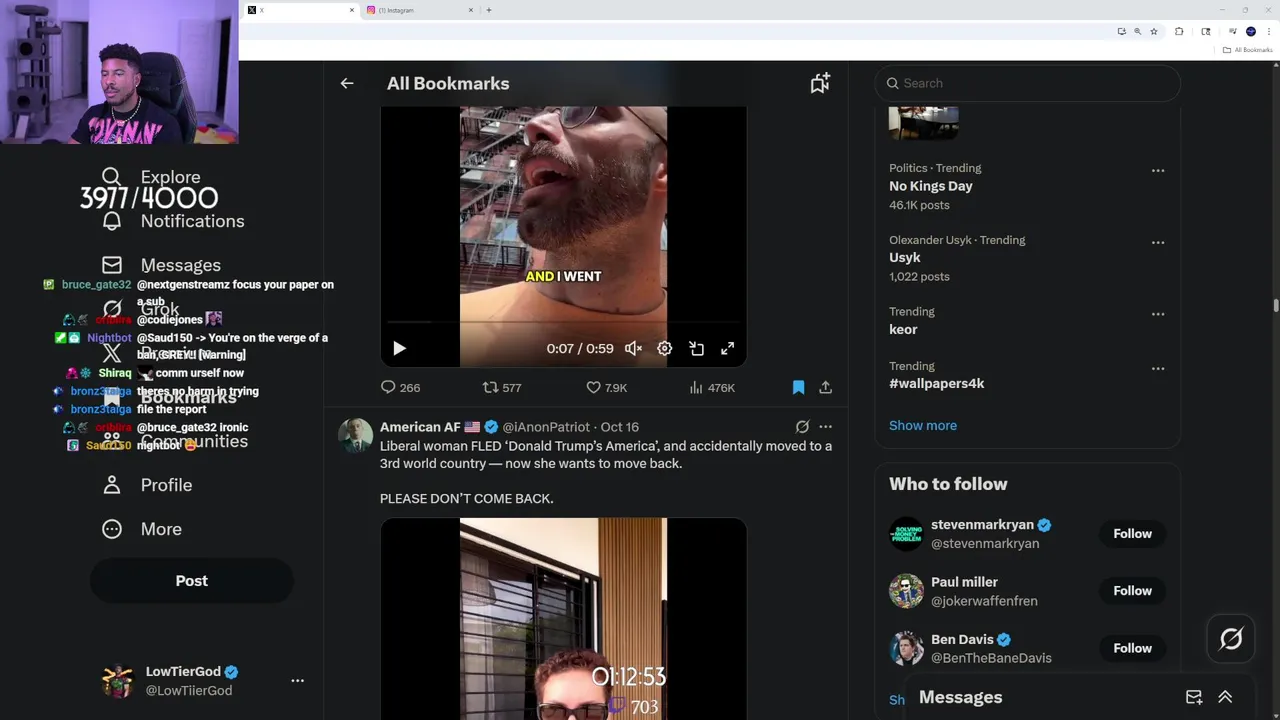
Task: Open LowTierGod account switcher dots
Action: click(297, 680)
